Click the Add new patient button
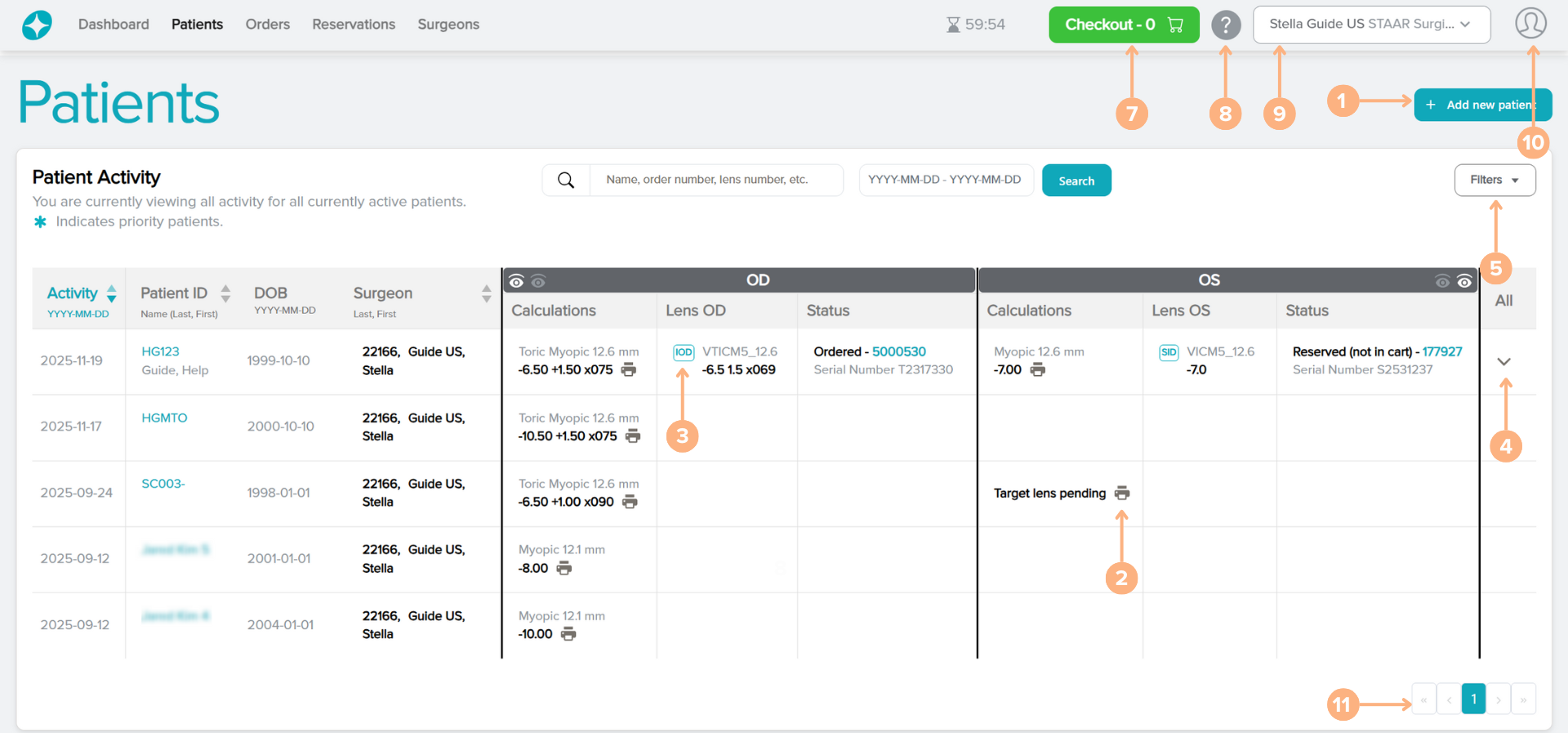Screen dimensions: 1568x733 click(1481, 105)
